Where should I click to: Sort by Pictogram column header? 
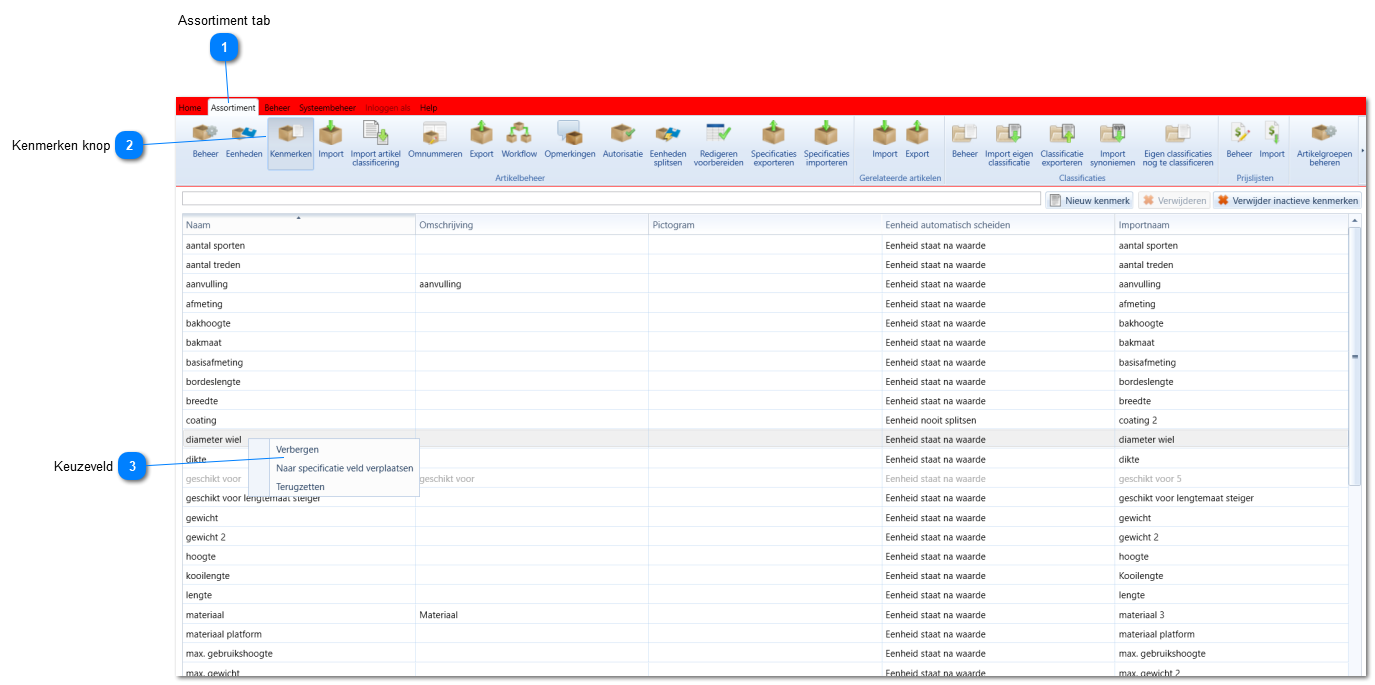click(765, 225)
